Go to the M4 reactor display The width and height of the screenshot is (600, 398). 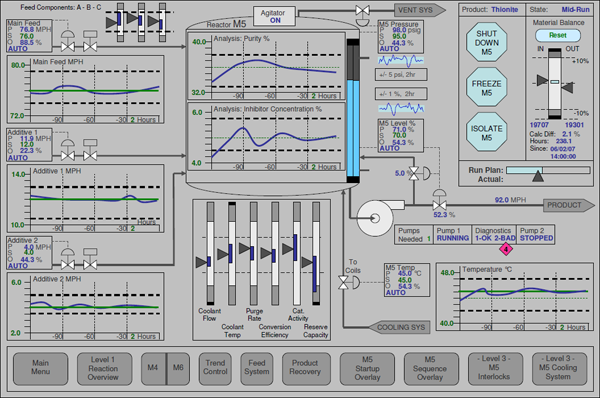[x=153, y=368]
